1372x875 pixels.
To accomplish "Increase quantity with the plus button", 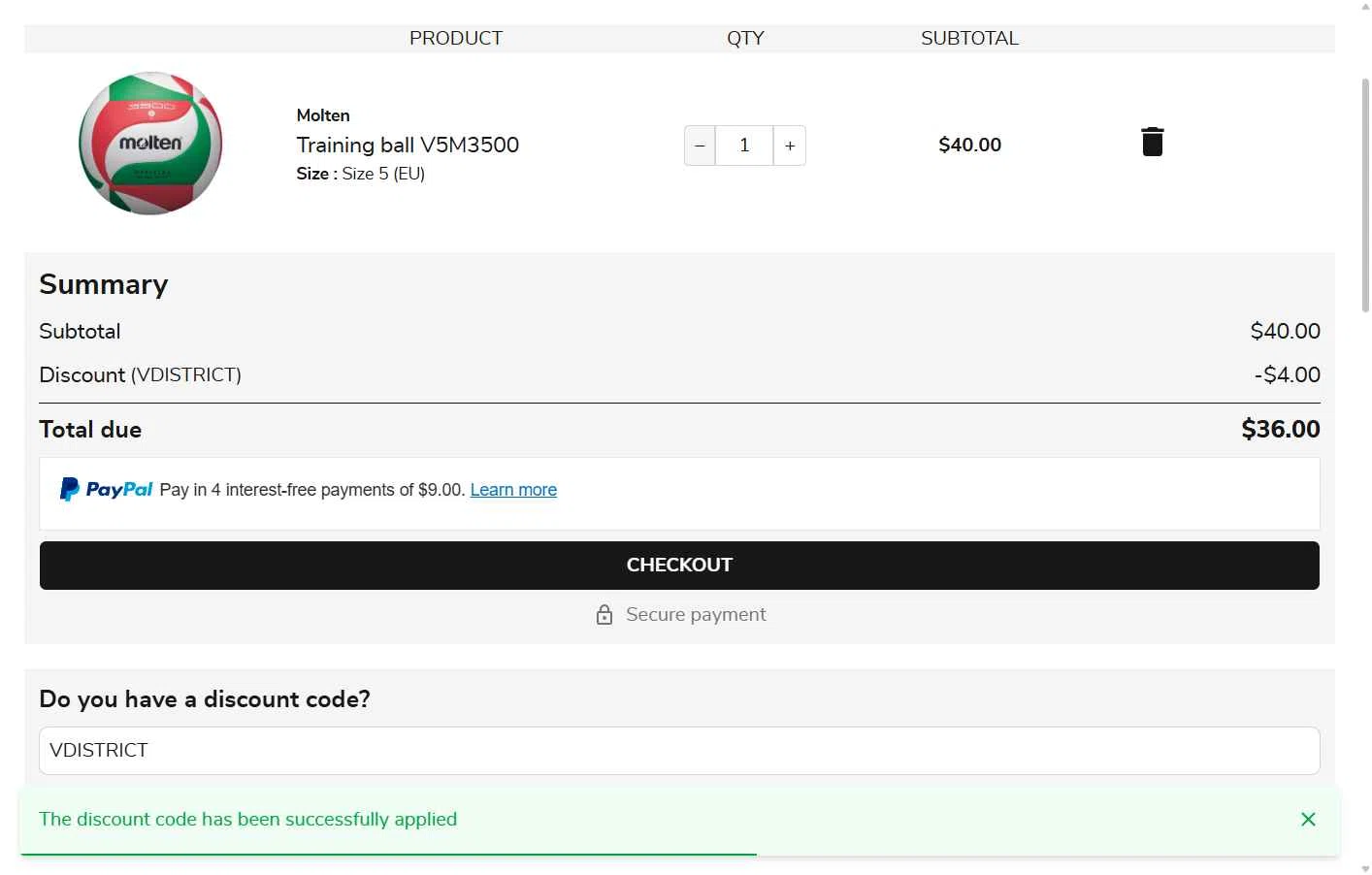I will pyautogui.click(x=790, y=146).
